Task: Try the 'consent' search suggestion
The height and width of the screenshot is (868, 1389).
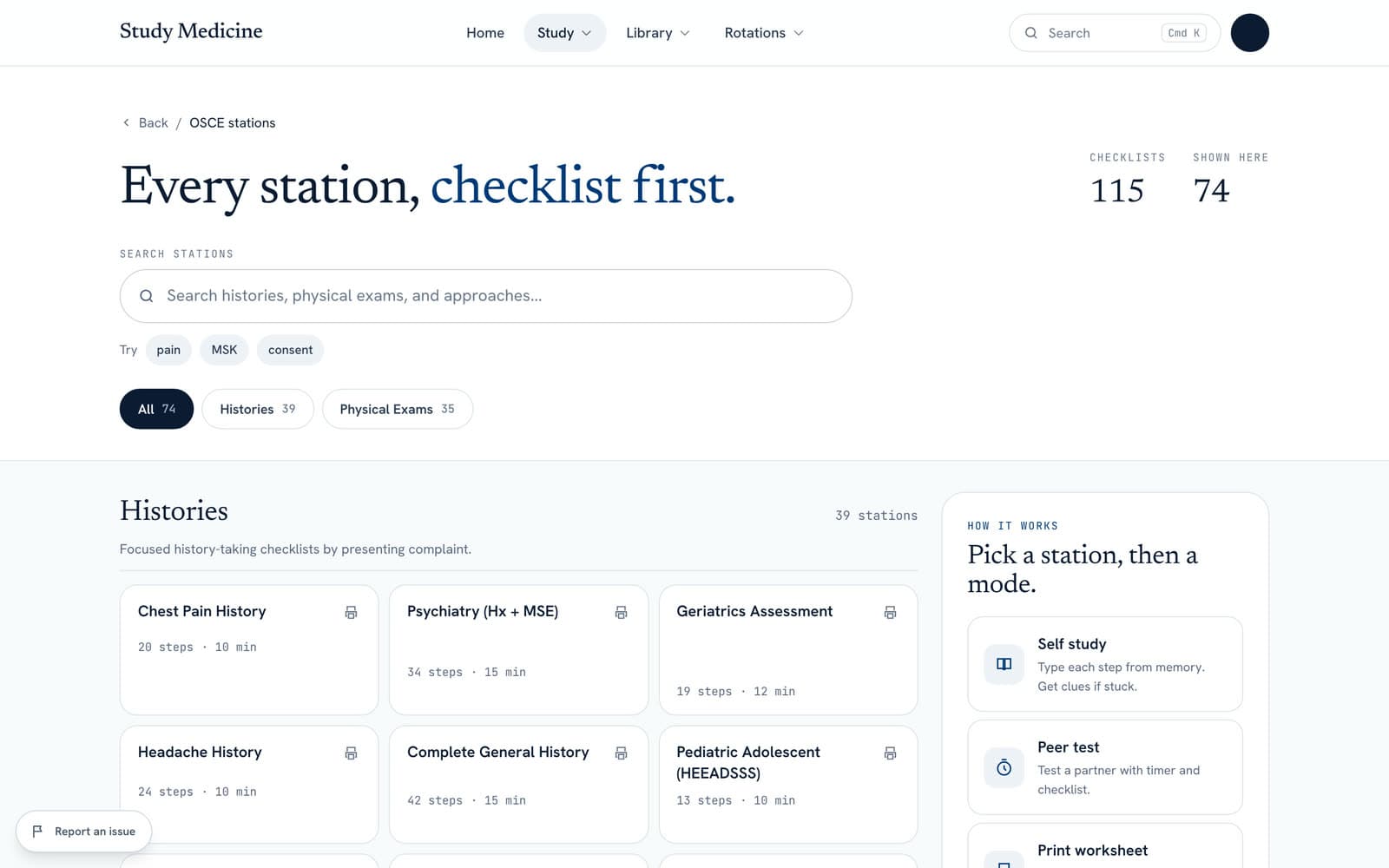Action: tap(290, 350)
